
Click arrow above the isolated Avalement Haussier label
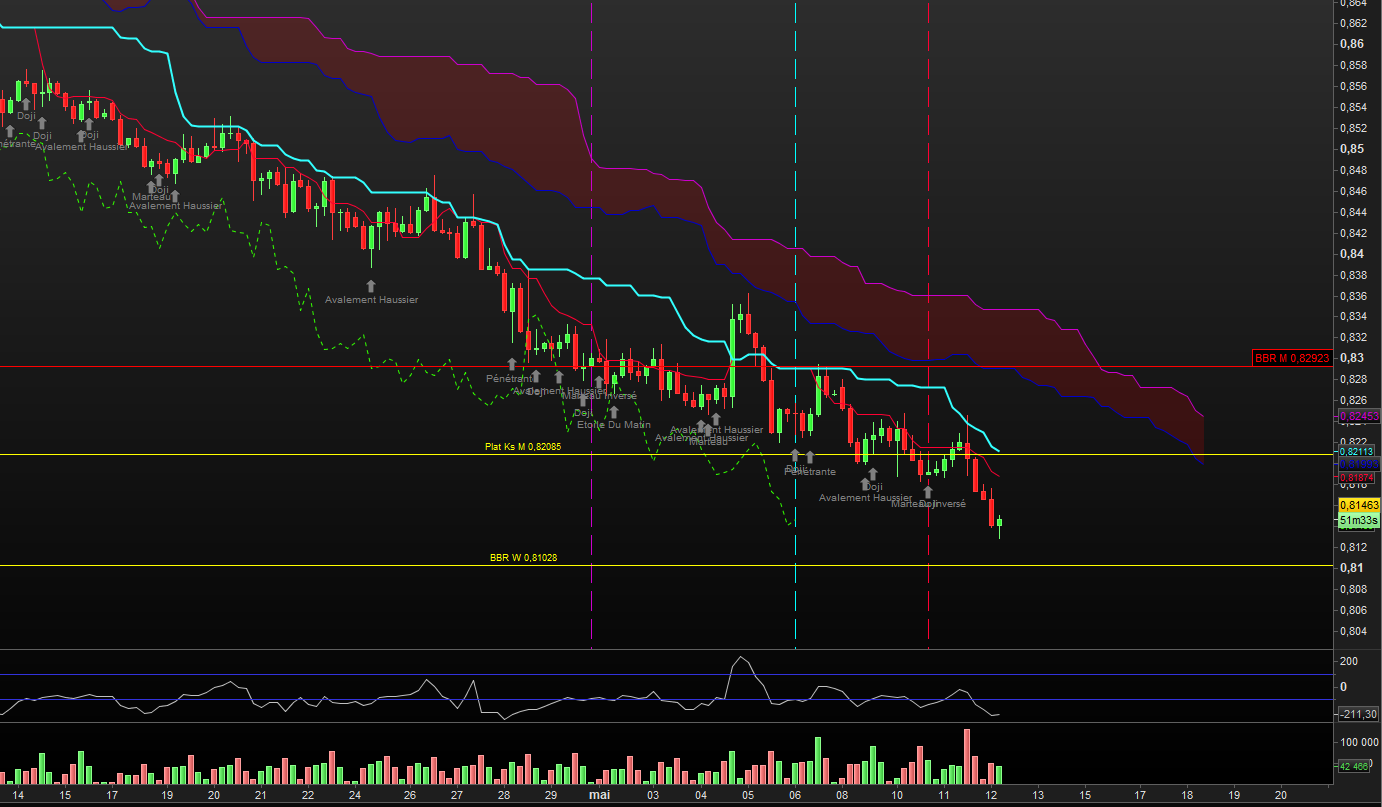[x=371, y=286]
